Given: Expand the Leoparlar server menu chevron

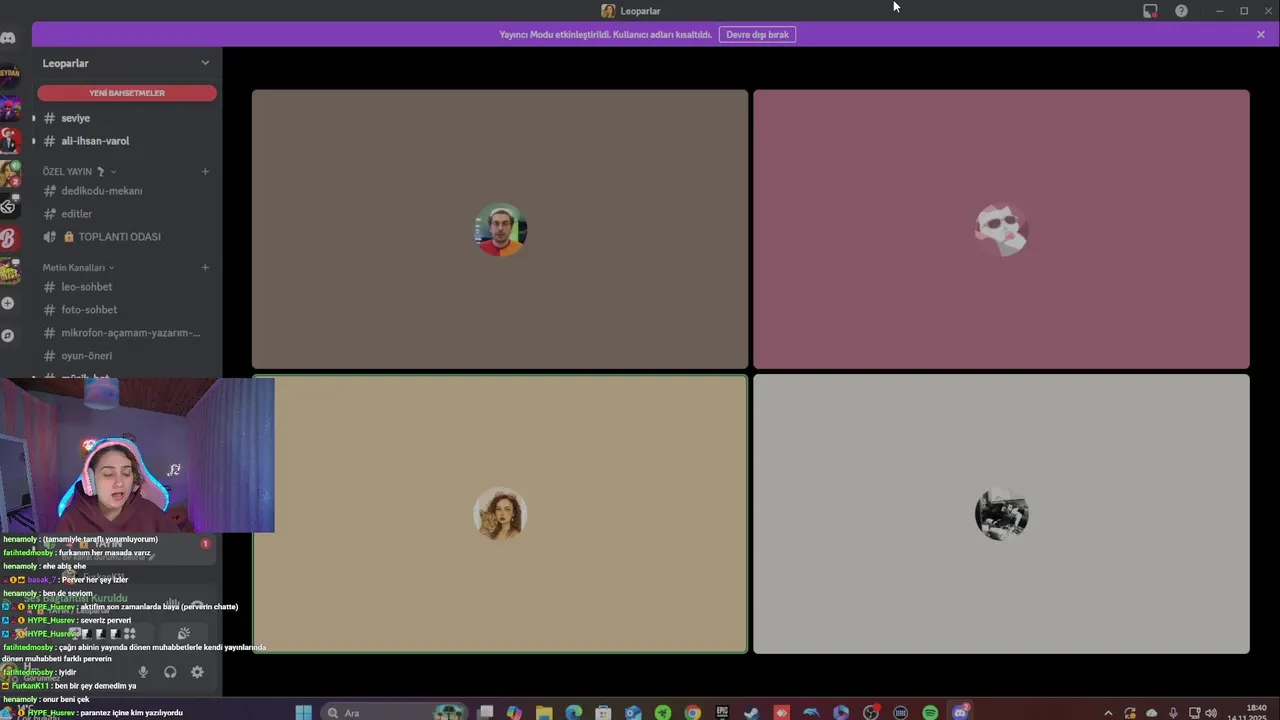Looking at the screenshot, I should [x=205, y=63].
